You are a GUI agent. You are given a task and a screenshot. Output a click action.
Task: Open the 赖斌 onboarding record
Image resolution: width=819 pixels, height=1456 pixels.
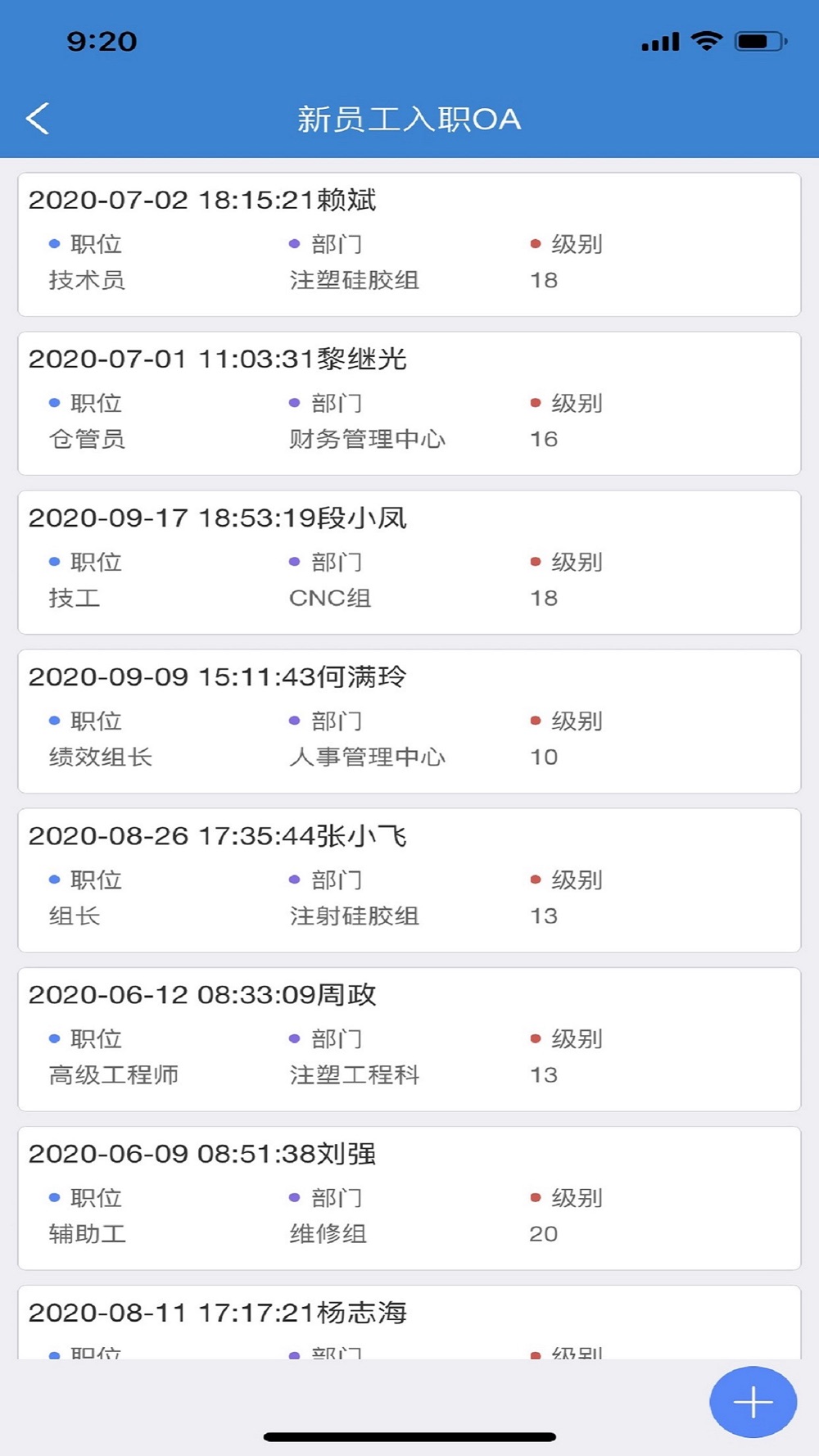(409, 244)
